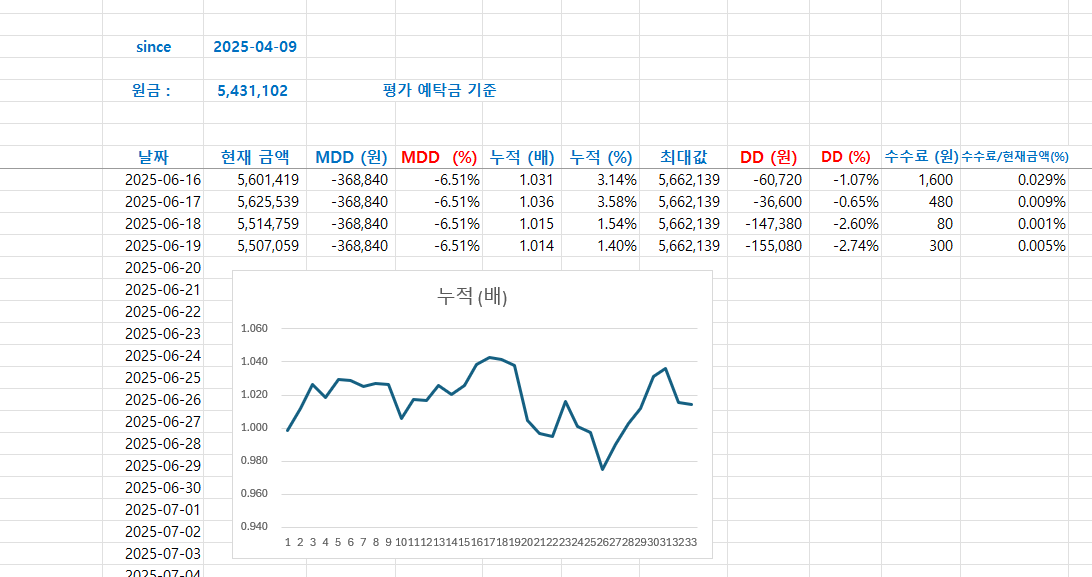1092x577 pixels.
Task: Select the DD (원) header cell
Action: [x=768, y=157]
